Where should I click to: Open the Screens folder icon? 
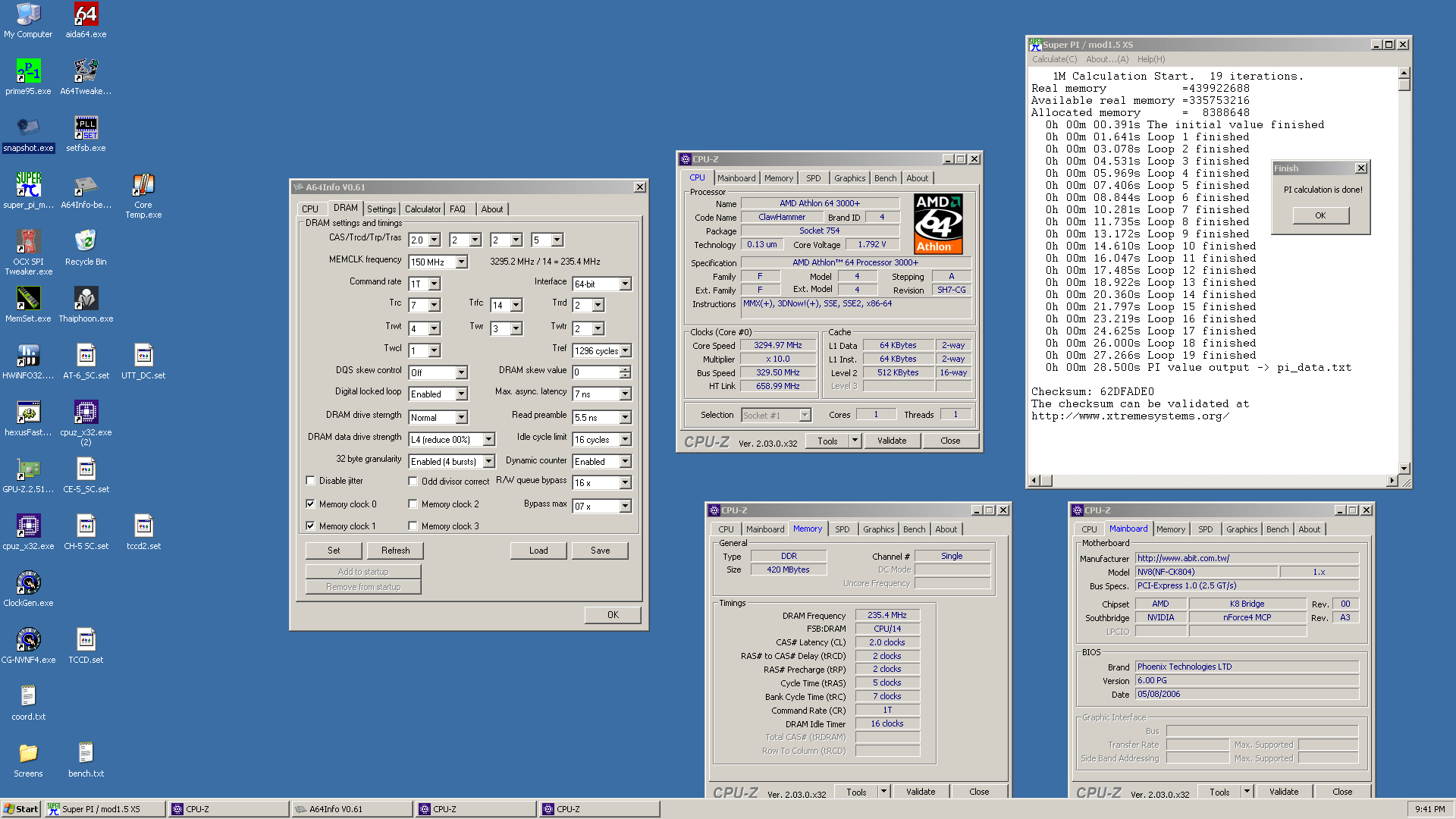click(28, 760)
